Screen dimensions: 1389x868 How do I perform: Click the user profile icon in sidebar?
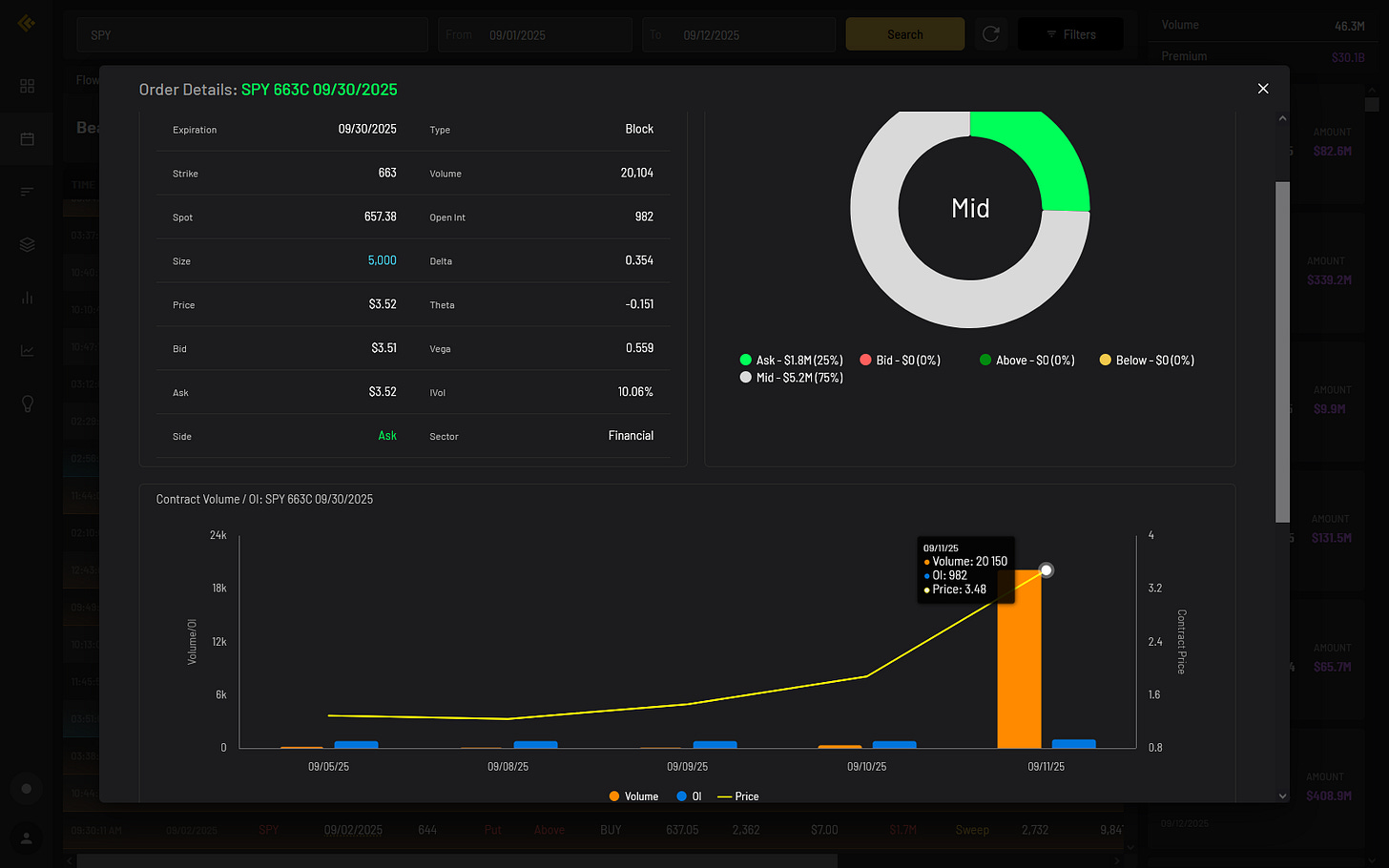(27, 837)
